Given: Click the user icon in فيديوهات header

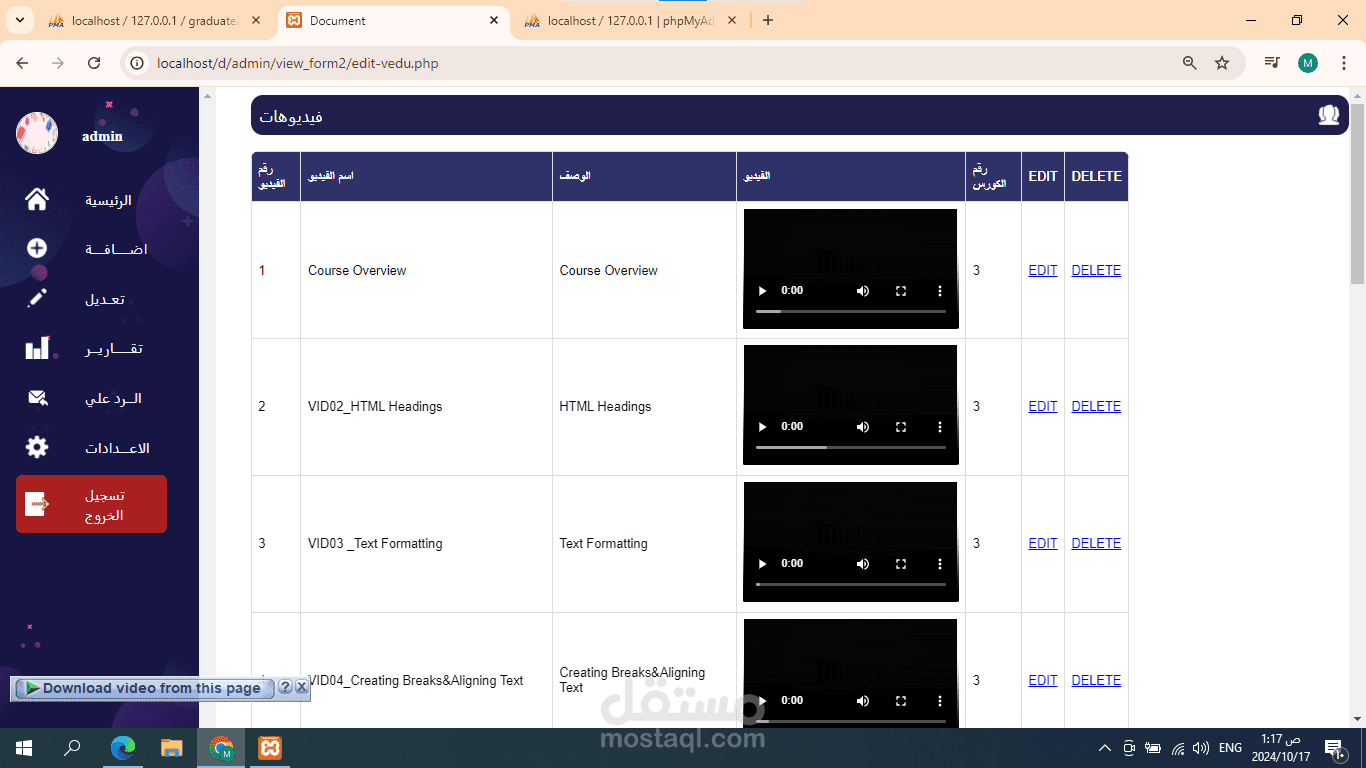Looking at the screenshot, I should coord(1328,115).
